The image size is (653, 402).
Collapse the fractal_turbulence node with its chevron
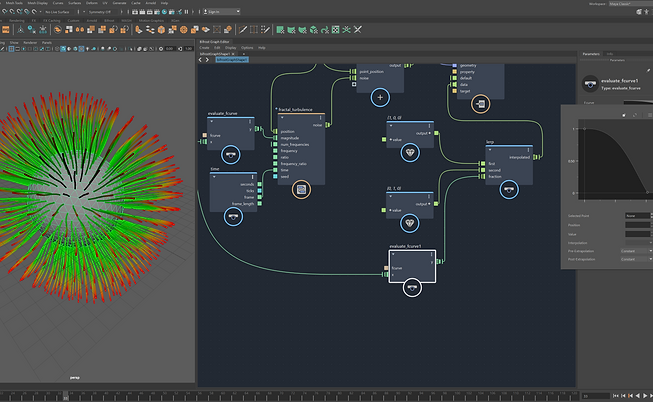click(282, 118)
